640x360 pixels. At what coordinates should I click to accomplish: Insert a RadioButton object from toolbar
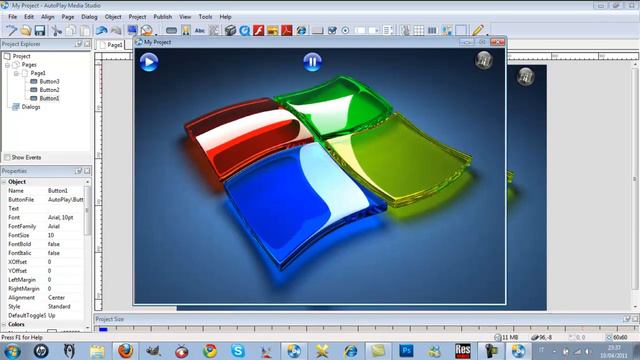[x=345, y=31]
